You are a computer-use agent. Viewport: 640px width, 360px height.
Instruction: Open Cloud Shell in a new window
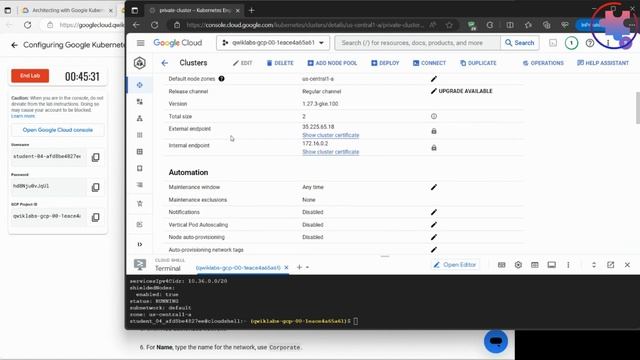(610, 265)
